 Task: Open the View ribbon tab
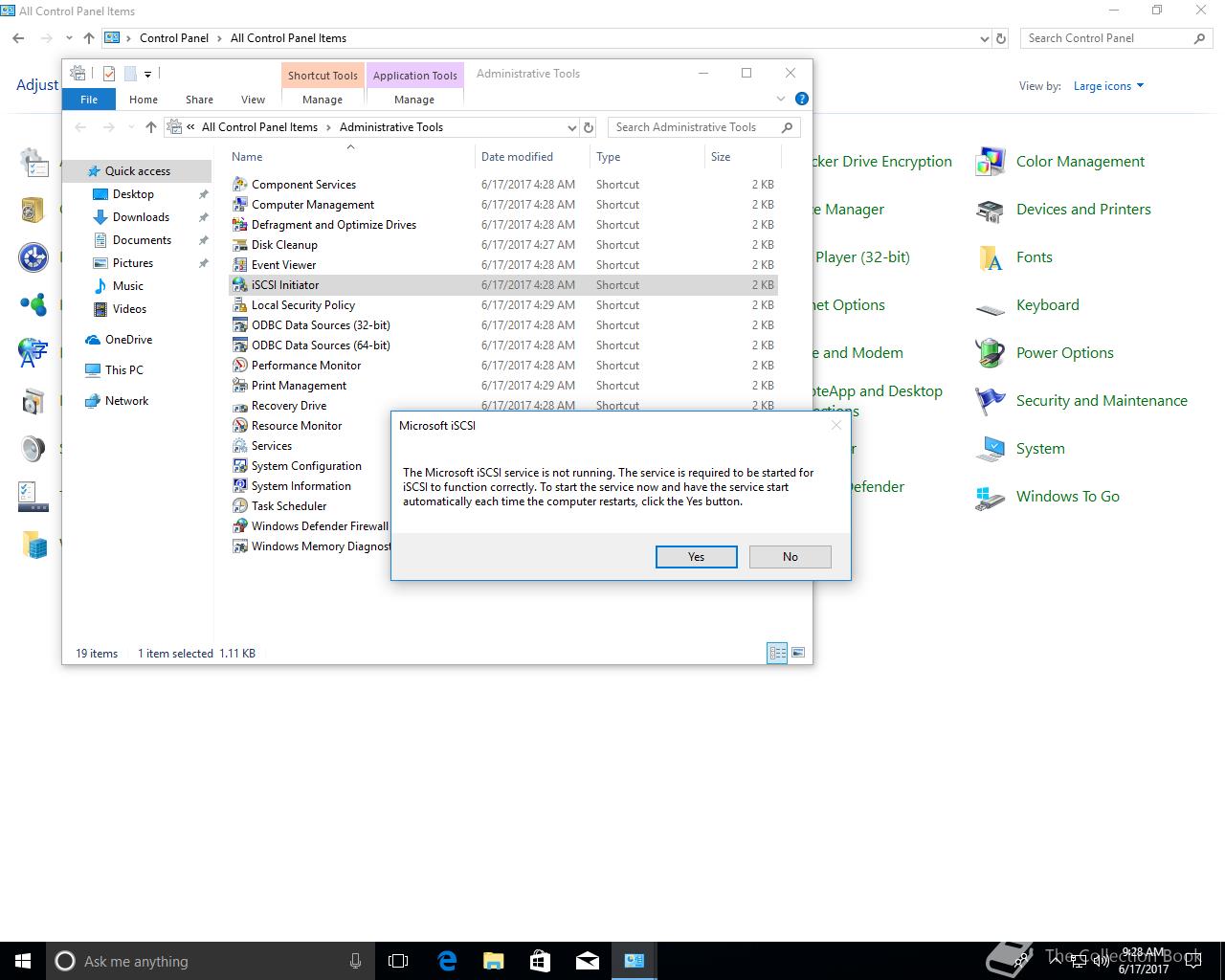[253, 100]
